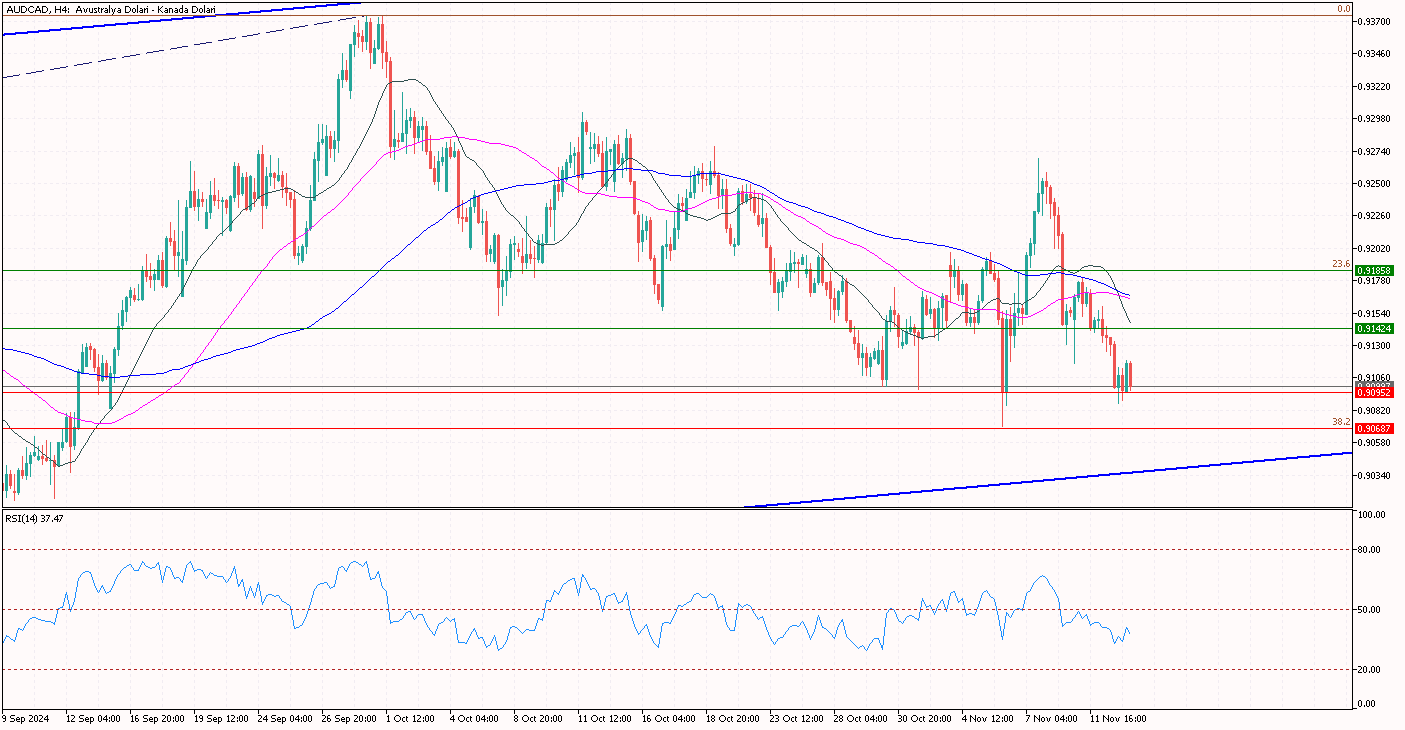1405x730 pixels.
Task: Click the 7 Nov 04:00 date label
Action: (1051, 718)
